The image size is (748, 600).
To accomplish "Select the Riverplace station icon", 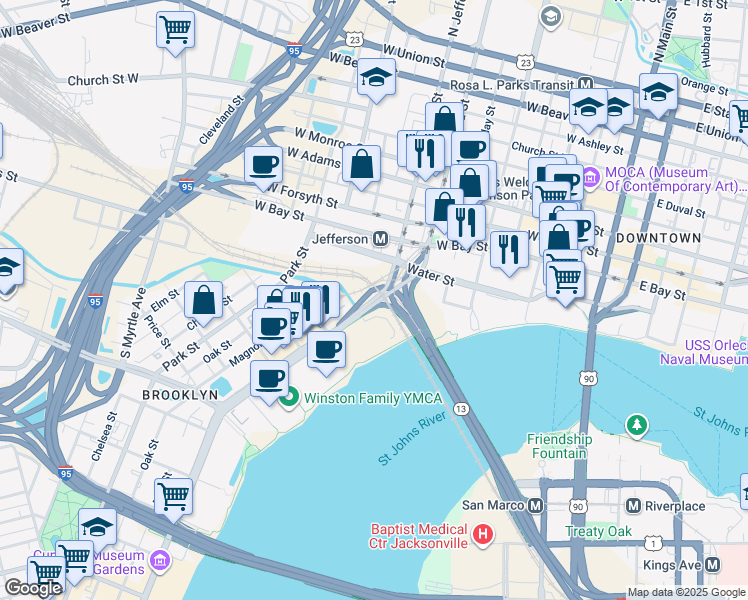I will pos(632,505).
